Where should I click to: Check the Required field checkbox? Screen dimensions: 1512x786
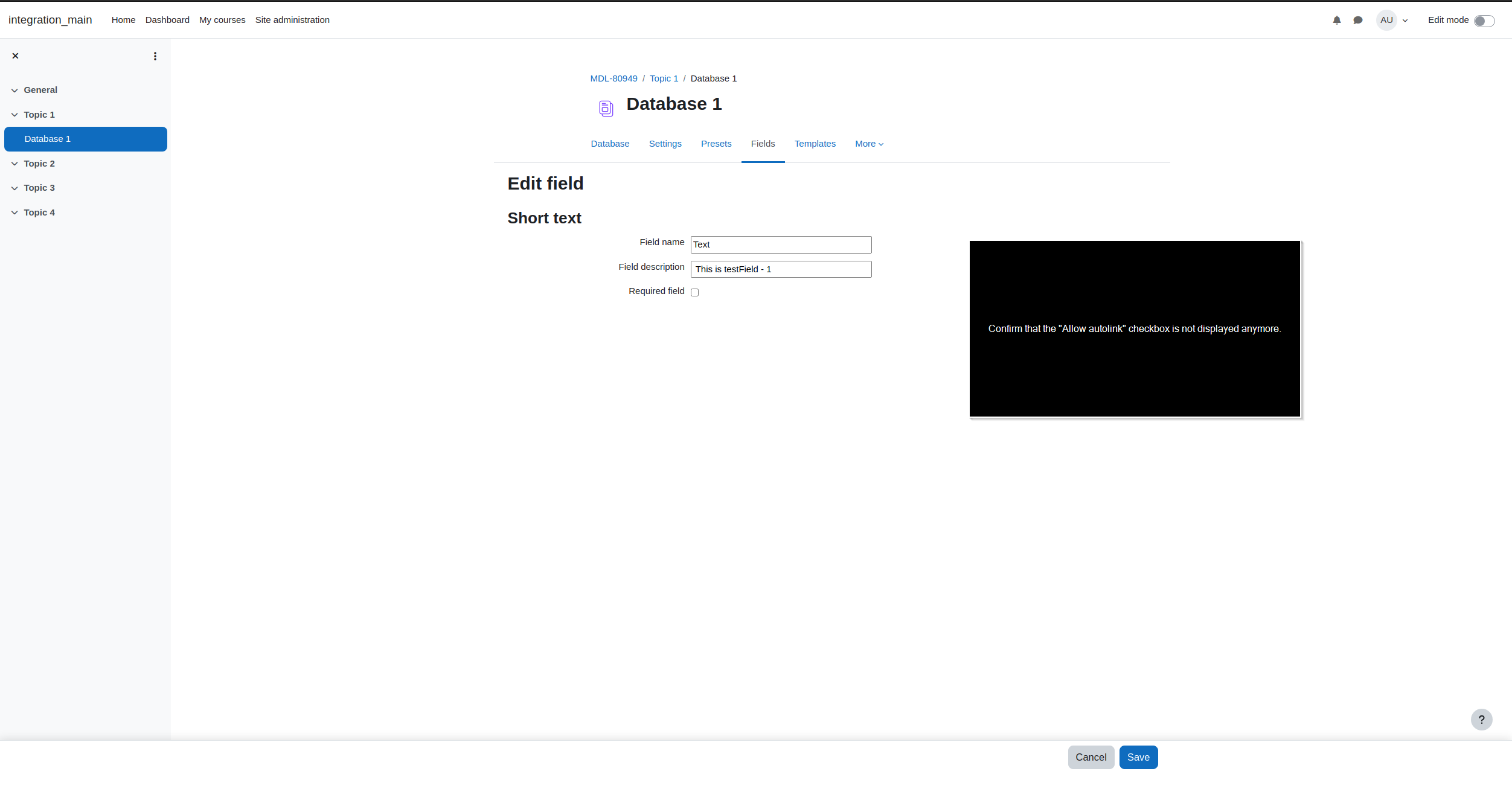694,292
